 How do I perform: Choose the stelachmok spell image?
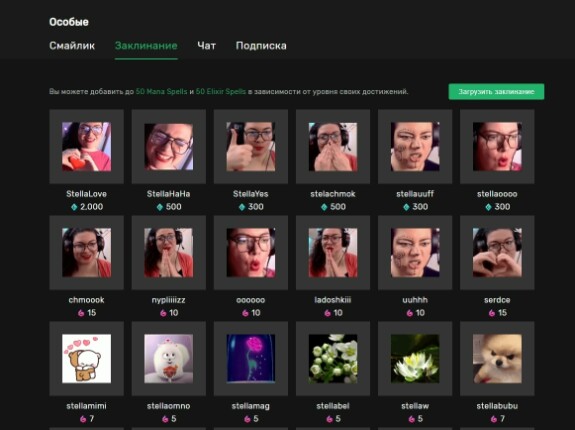333,147
